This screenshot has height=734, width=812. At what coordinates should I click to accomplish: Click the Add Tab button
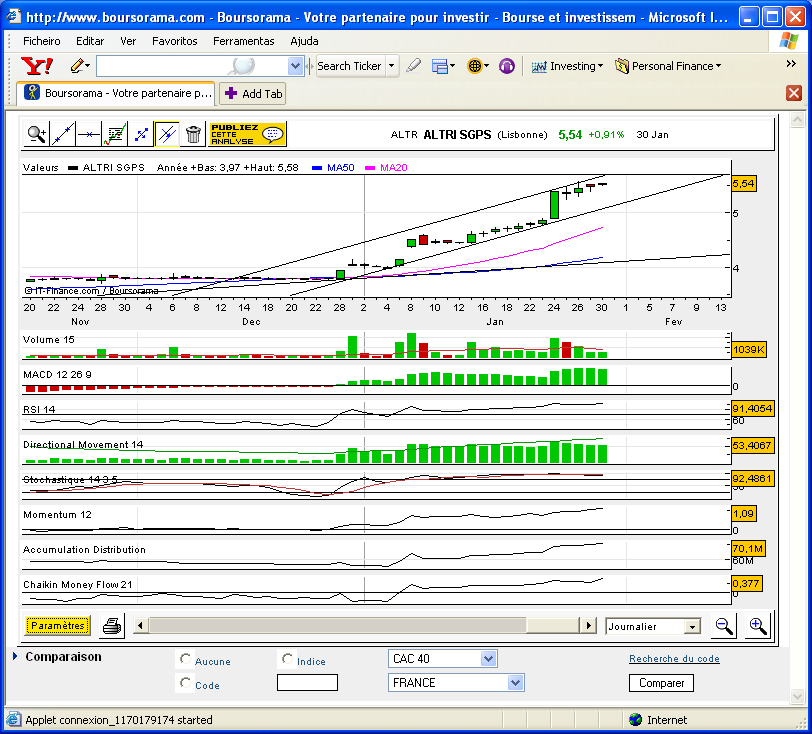(253, 94)
